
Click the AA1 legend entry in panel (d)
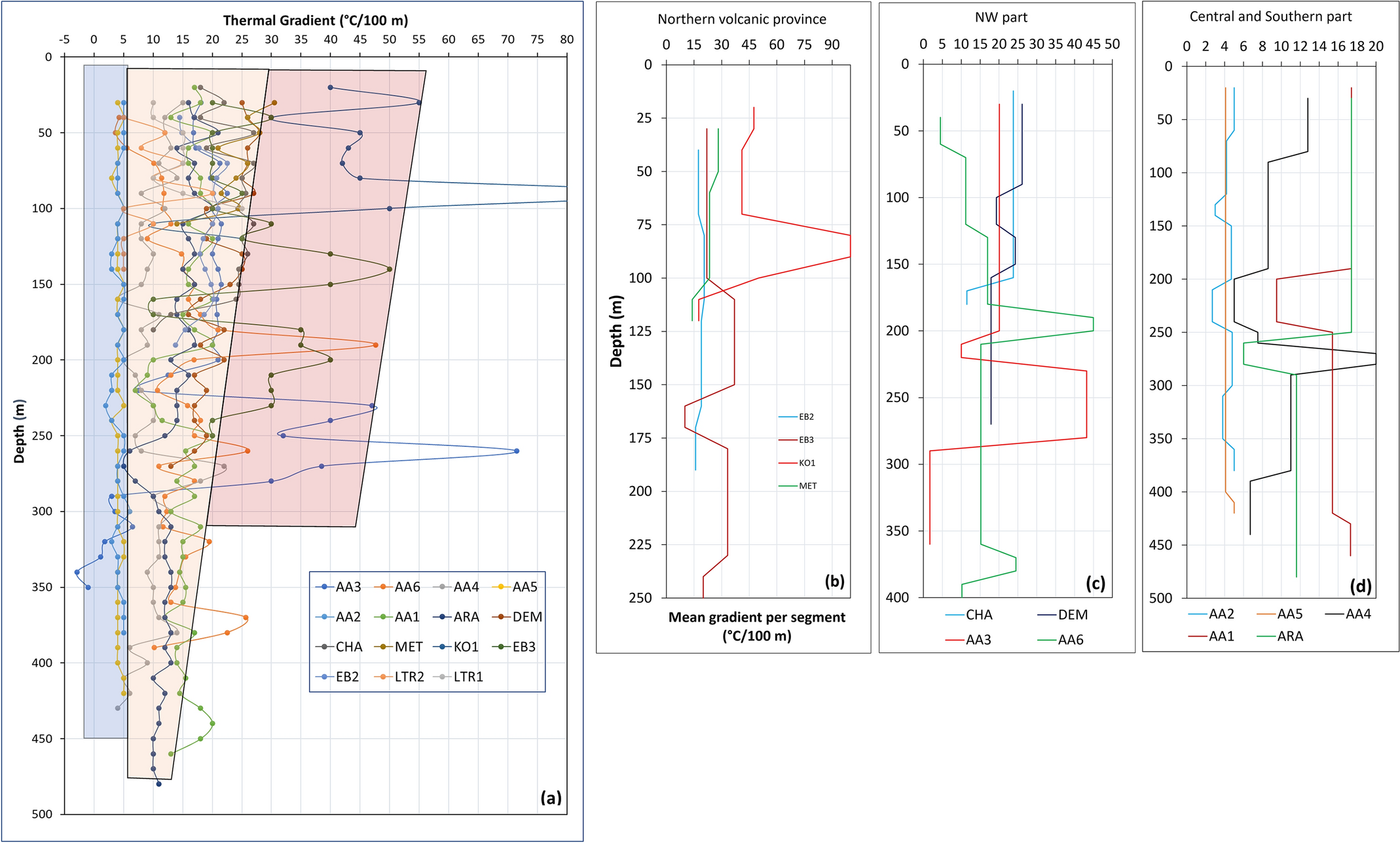(1211, 636)
